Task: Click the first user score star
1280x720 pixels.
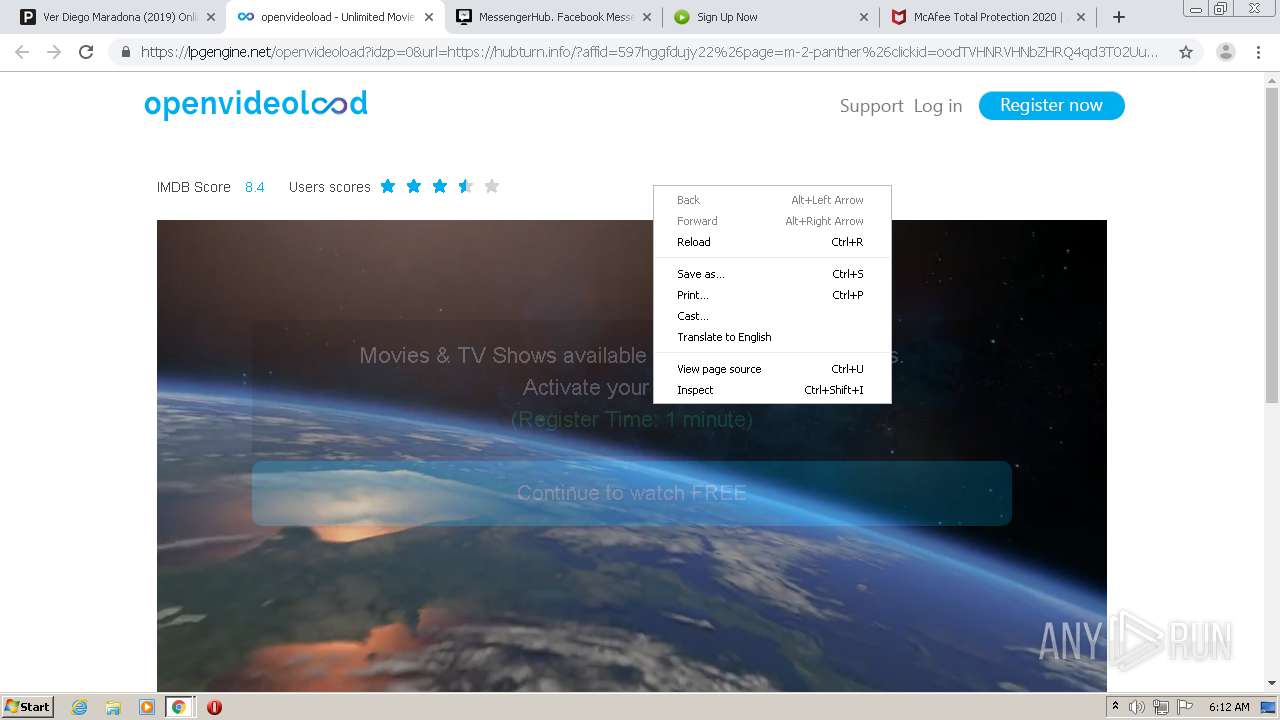Action: click(x=388, y=186)
